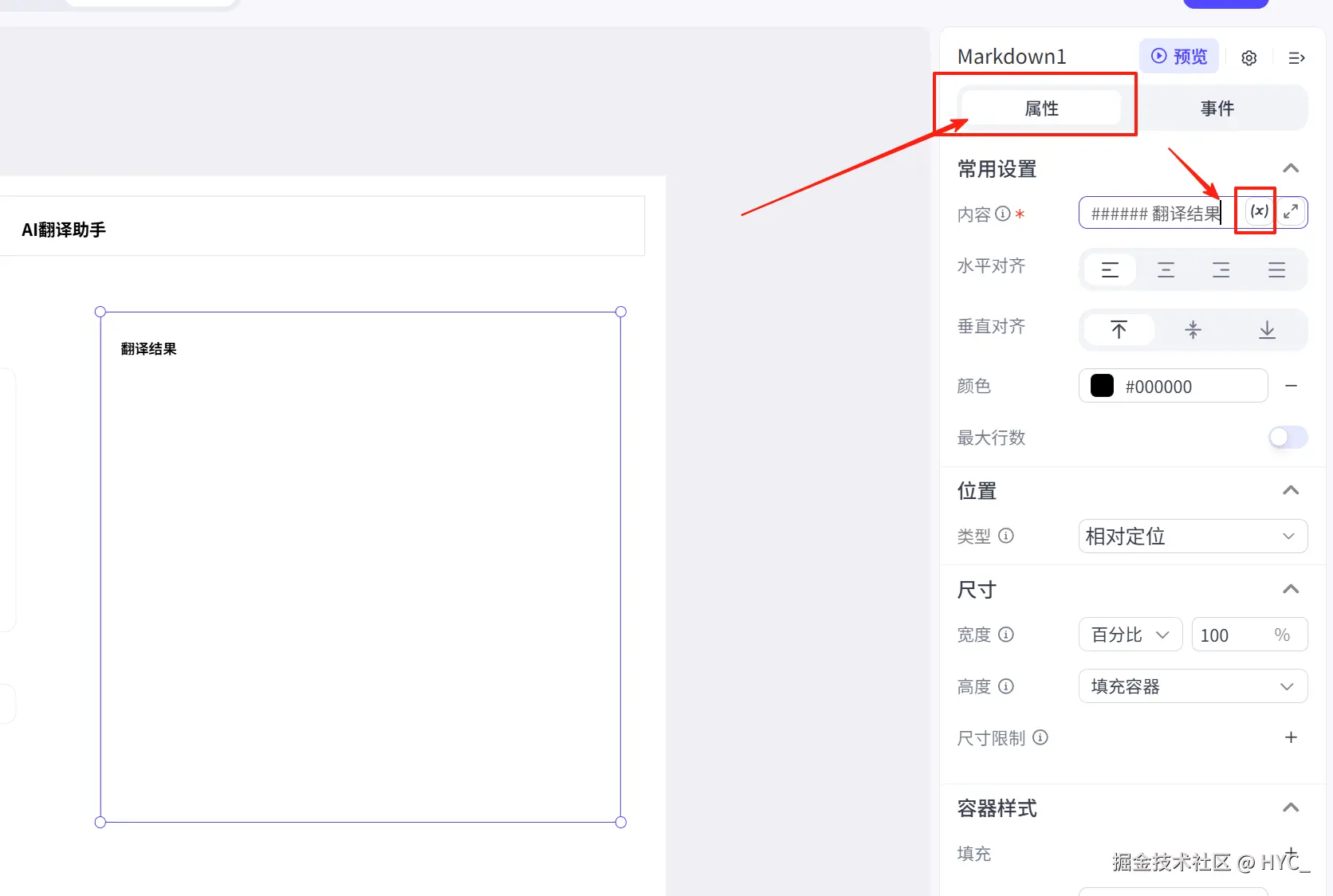Open the settings gear beside Preview
The height and width of the screenshot is (896, 1333).
(x=1249, y=57)
